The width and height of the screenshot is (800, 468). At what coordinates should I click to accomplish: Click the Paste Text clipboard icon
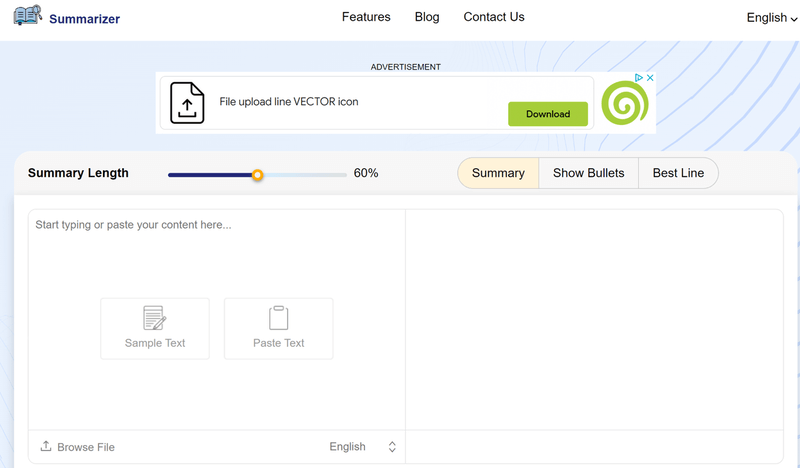pos(279,317)
